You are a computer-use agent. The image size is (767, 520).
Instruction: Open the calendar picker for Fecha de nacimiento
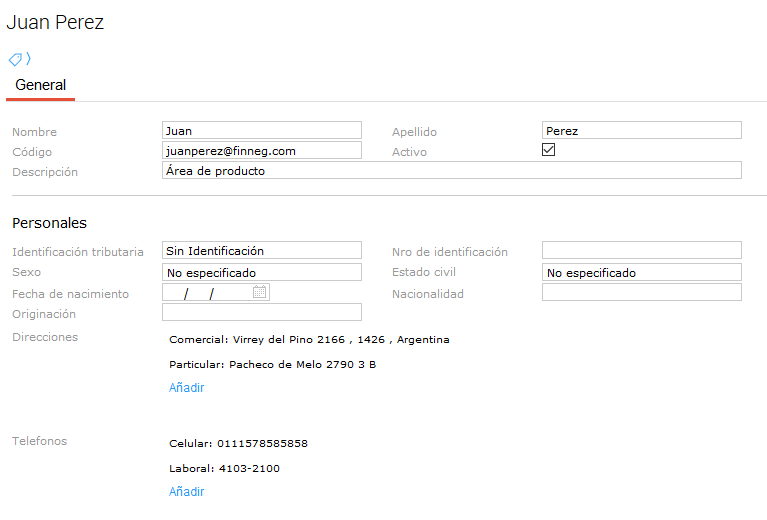point(260,292)
